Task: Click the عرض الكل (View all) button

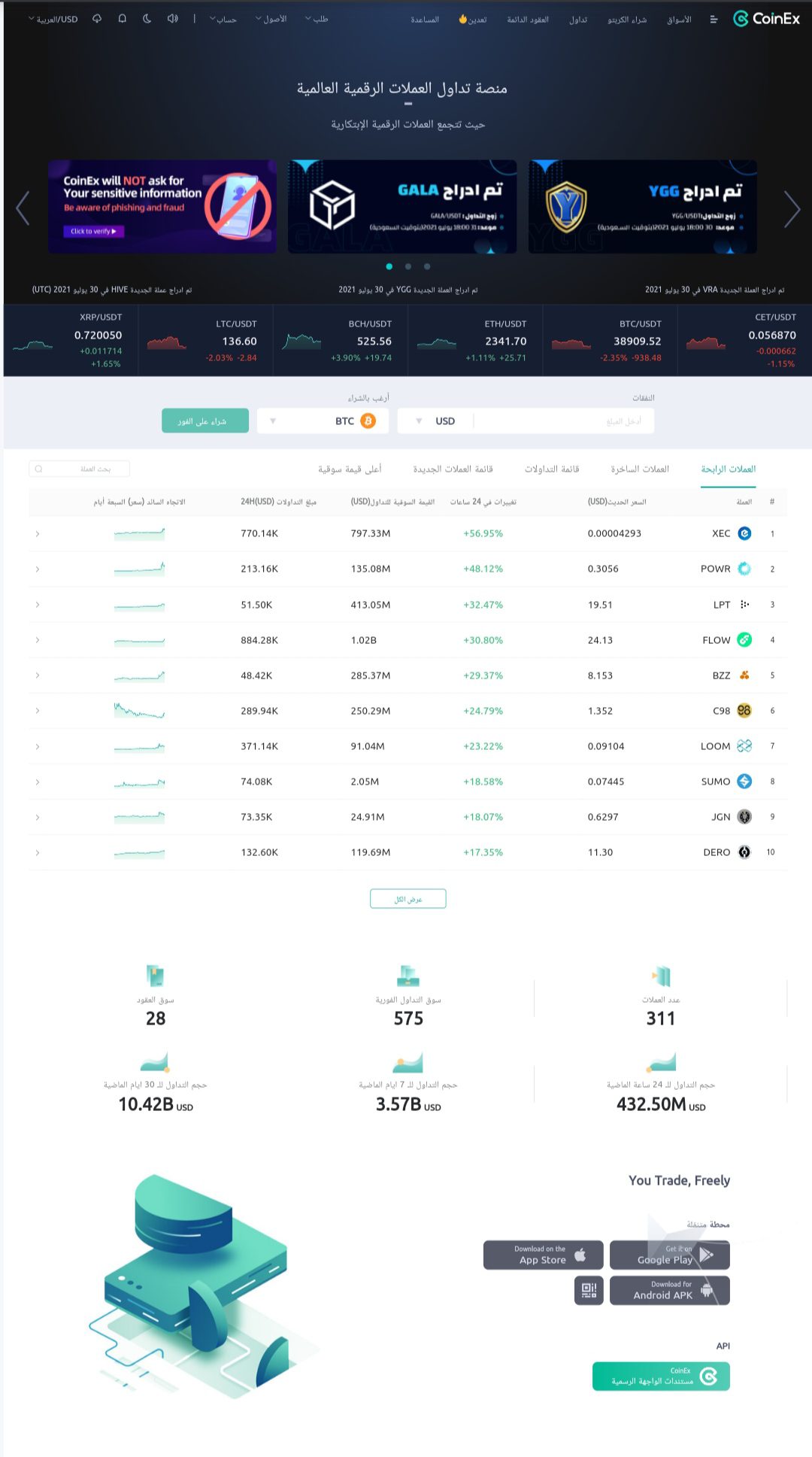Action: click(408, 899)
